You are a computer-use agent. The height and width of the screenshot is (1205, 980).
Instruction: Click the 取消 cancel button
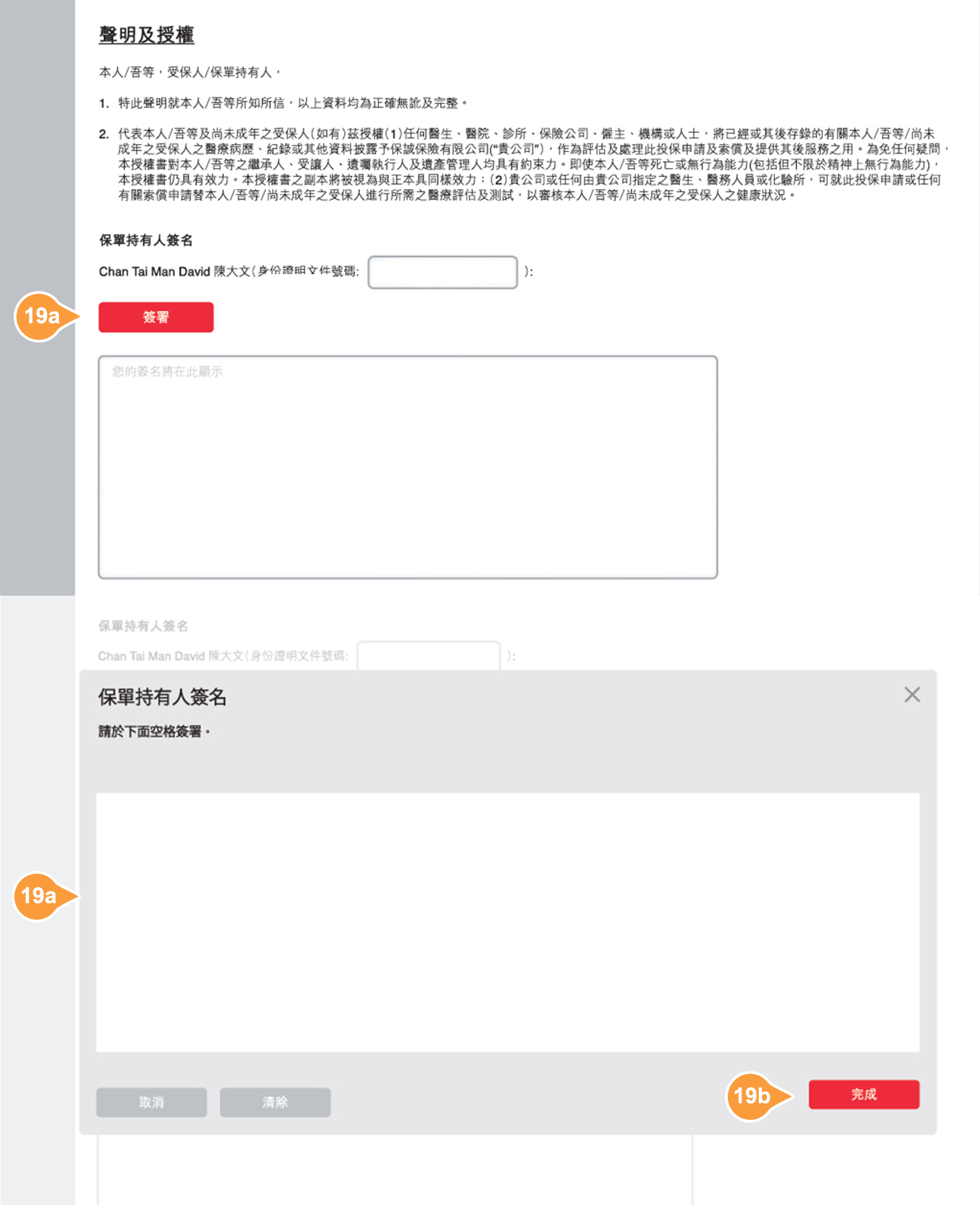click(151, 1102)
